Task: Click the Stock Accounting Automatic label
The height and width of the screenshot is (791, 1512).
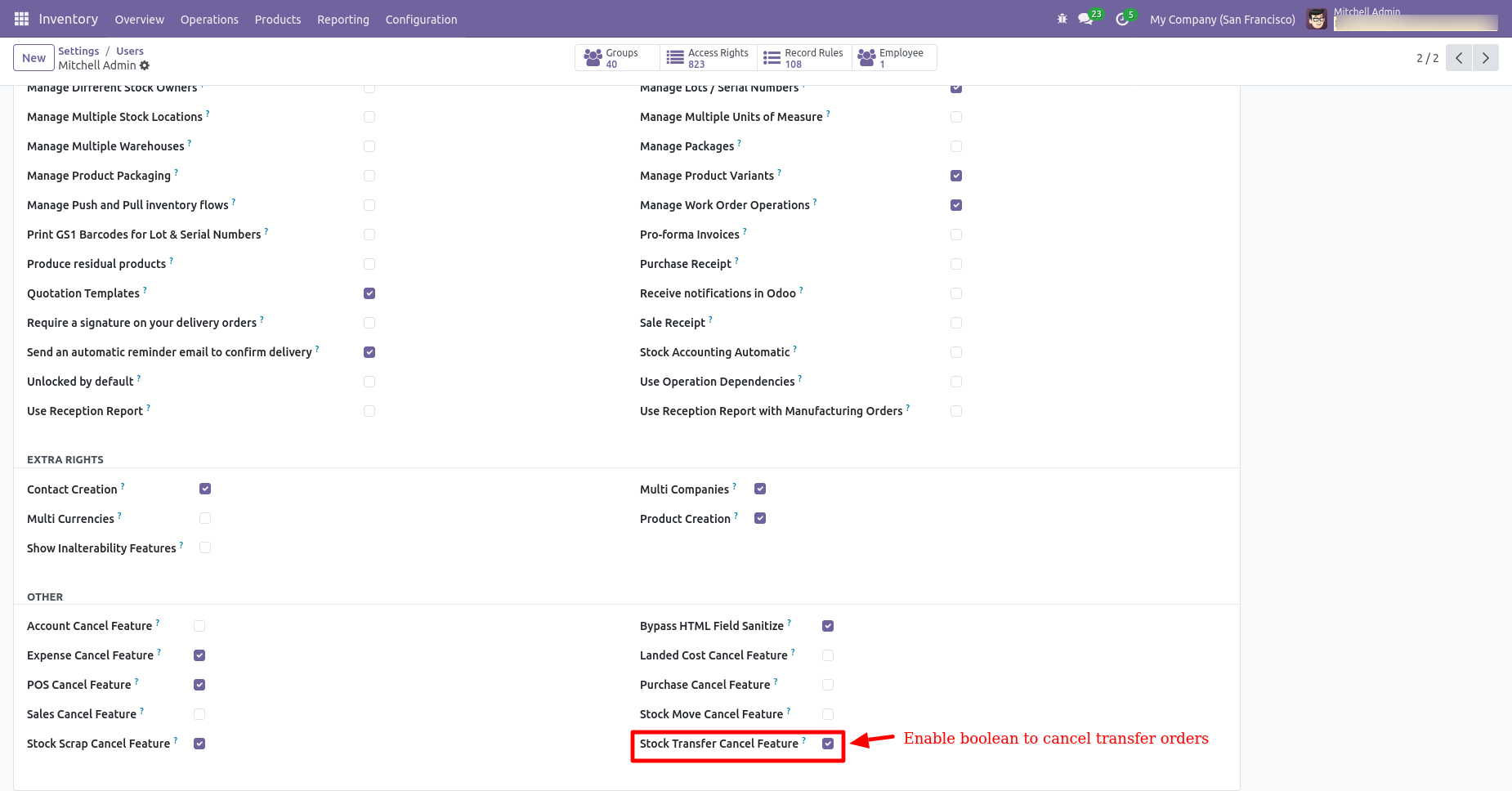Action: pyautogui.click(x=715, y=352)
